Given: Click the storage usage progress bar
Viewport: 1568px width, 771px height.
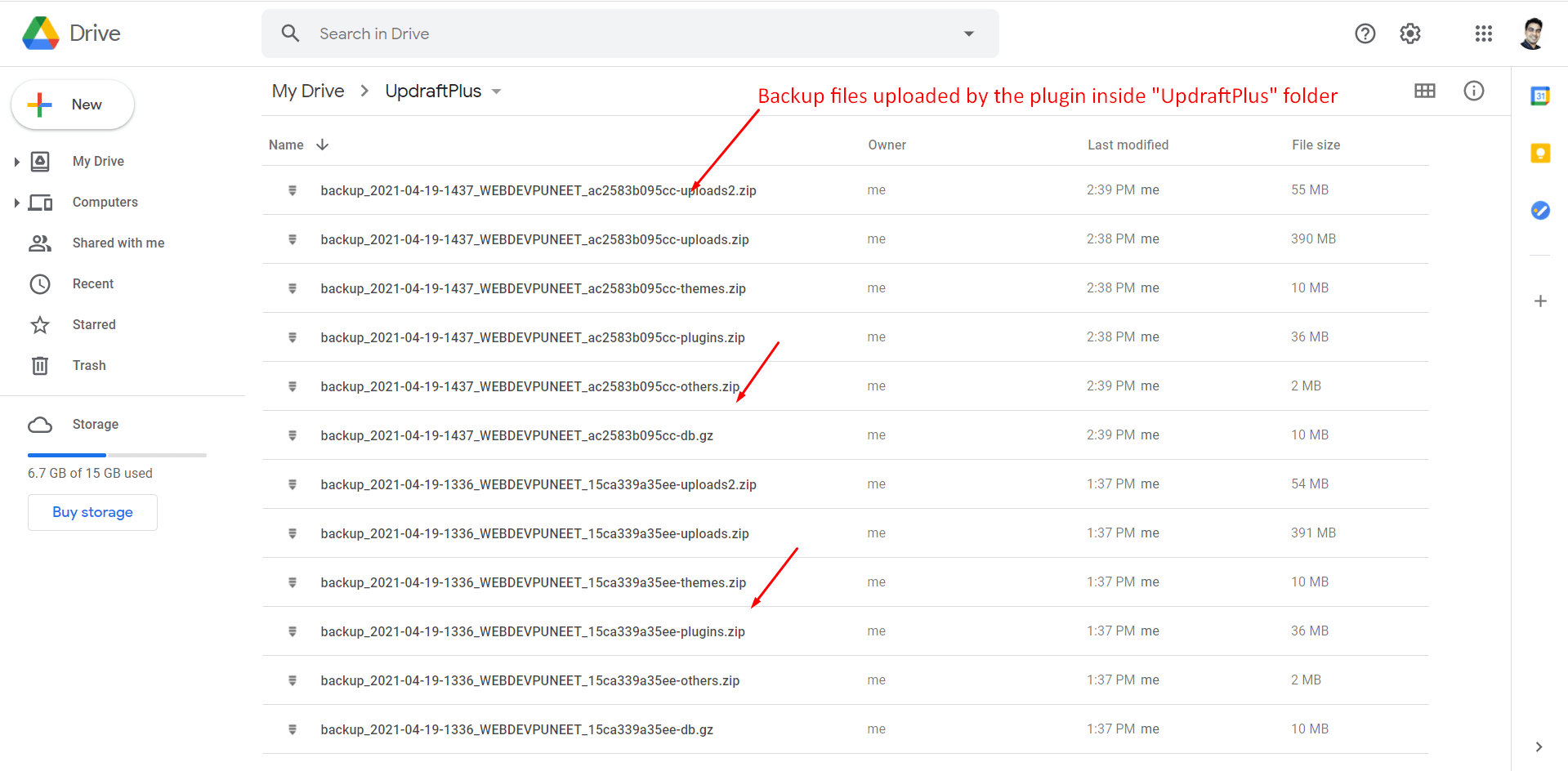Looking at the screenshot, I should pos(117,455).
